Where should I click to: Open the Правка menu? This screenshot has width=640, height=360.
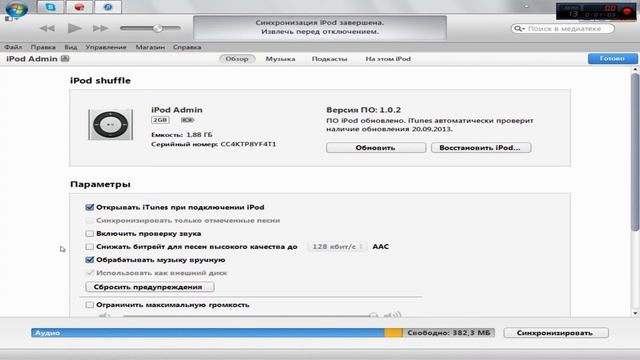click(43, 47)
